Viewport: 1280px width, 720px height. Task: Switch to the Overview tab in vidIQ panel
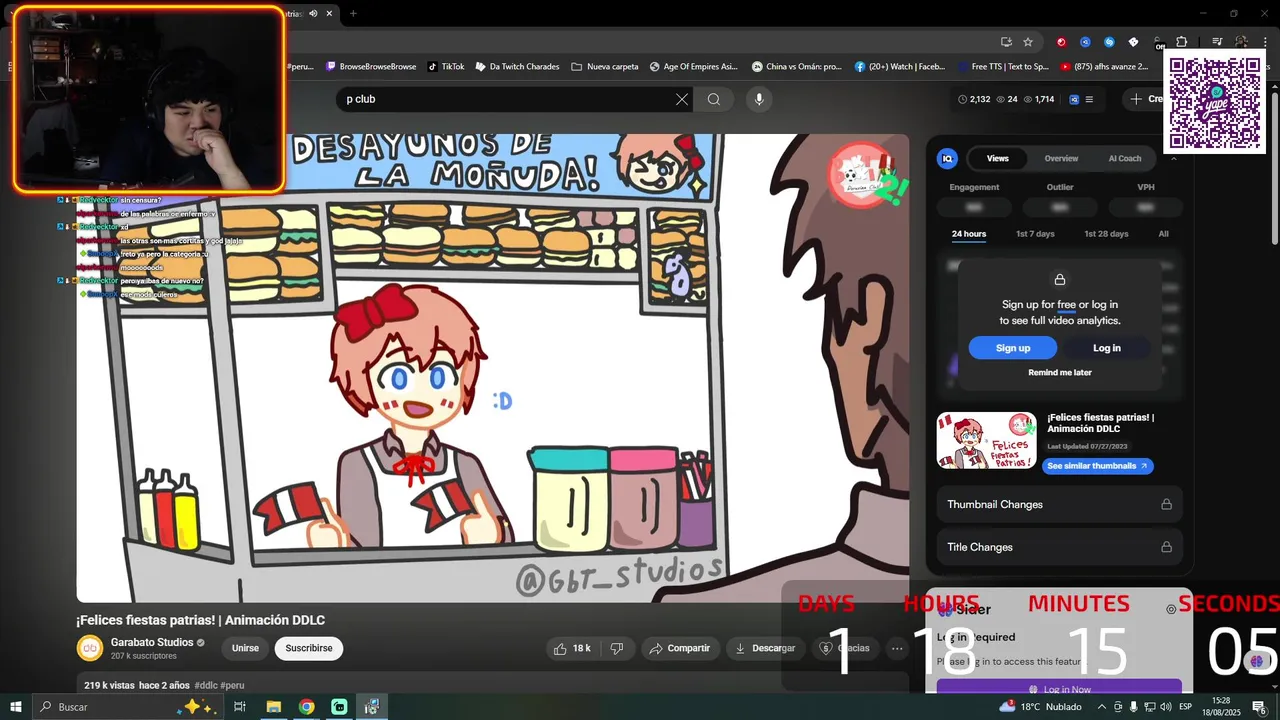[x=1061, y=158]
